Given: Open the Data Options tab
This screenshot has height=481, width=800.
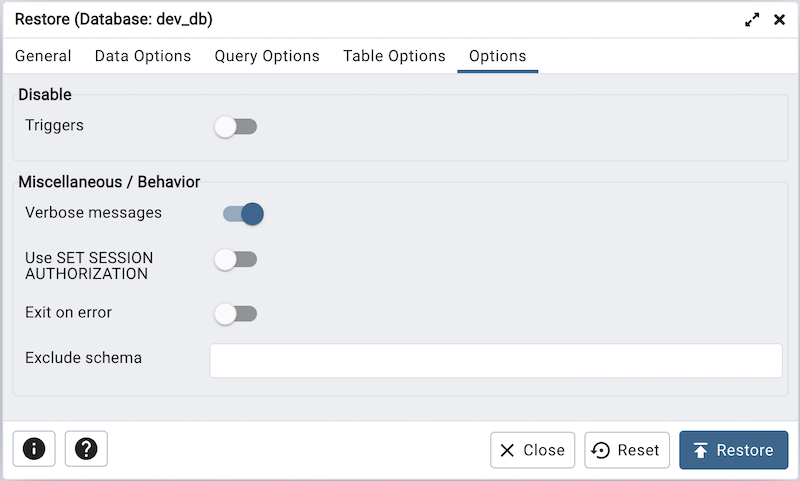Looking at the screenshot, I should point(143,56).
